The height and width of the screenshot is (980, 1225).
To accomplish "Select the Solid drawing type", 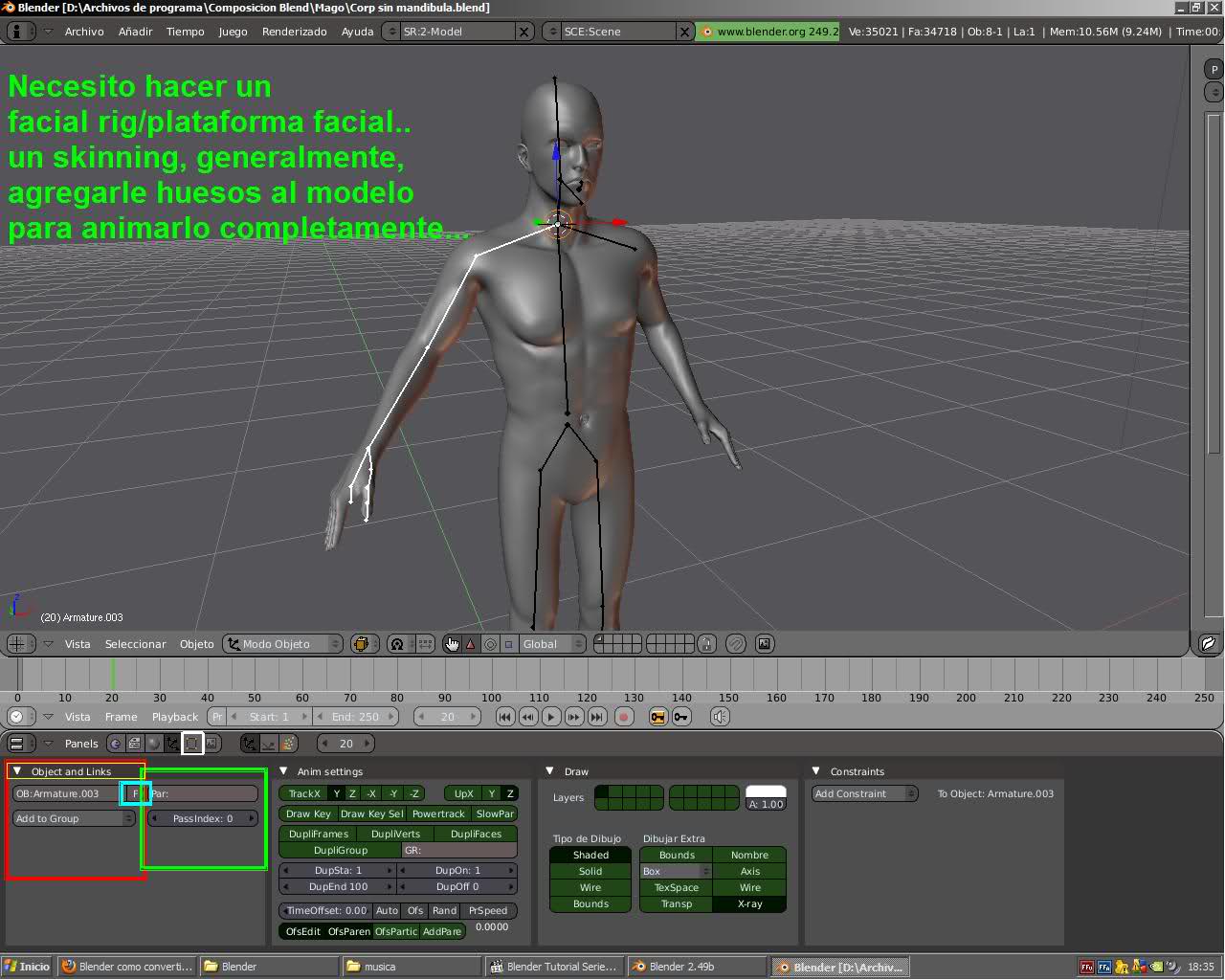I will coord(590,871).
